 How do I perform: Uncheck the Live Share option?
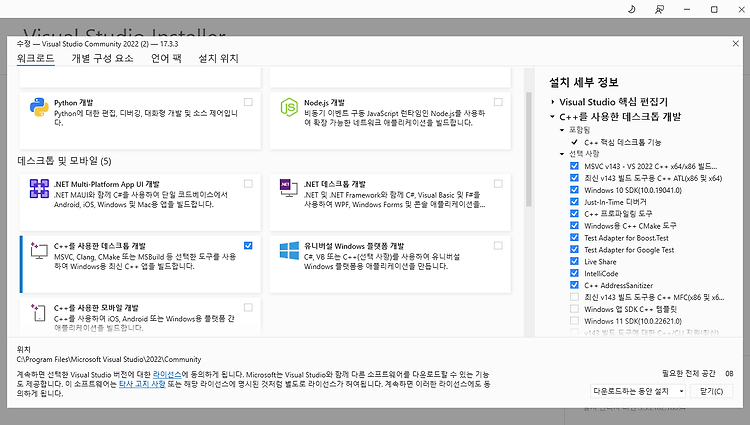[x=574, y=261]
